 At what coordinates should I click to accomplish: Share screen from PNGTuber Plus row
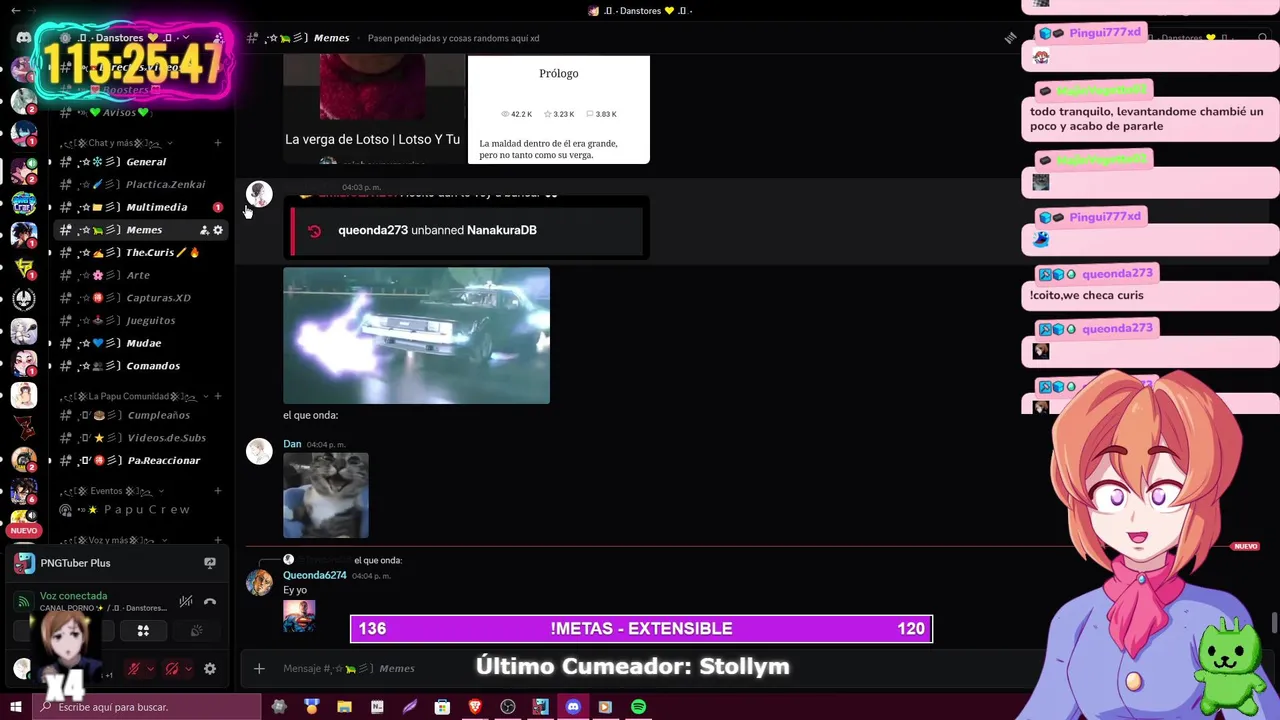coord(210,563)
